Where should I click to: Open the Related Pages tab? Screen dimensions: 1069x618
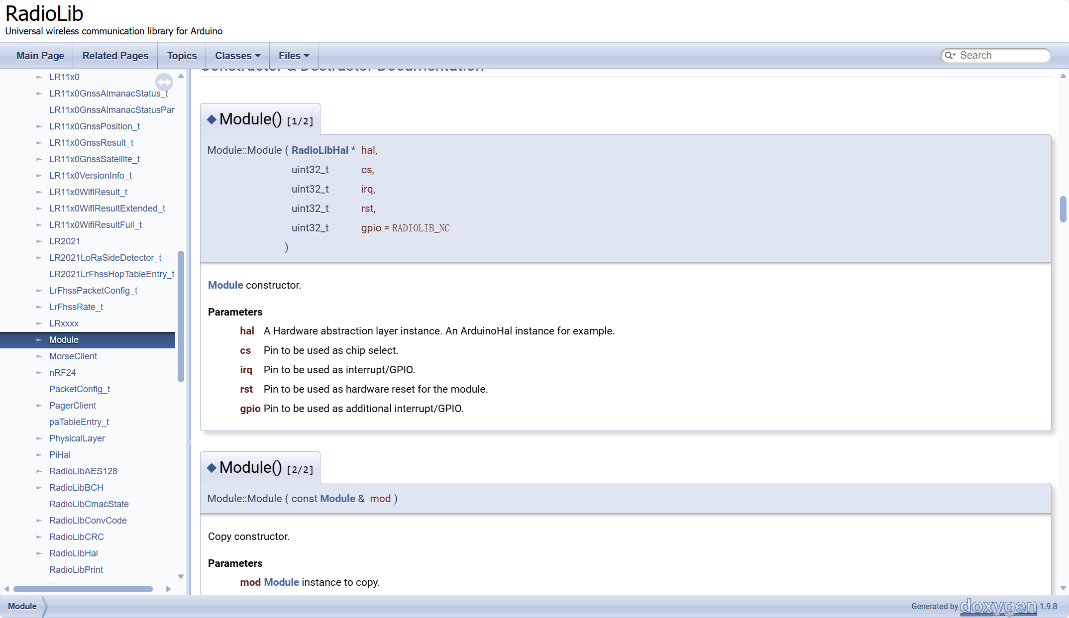tap(115, 55)
